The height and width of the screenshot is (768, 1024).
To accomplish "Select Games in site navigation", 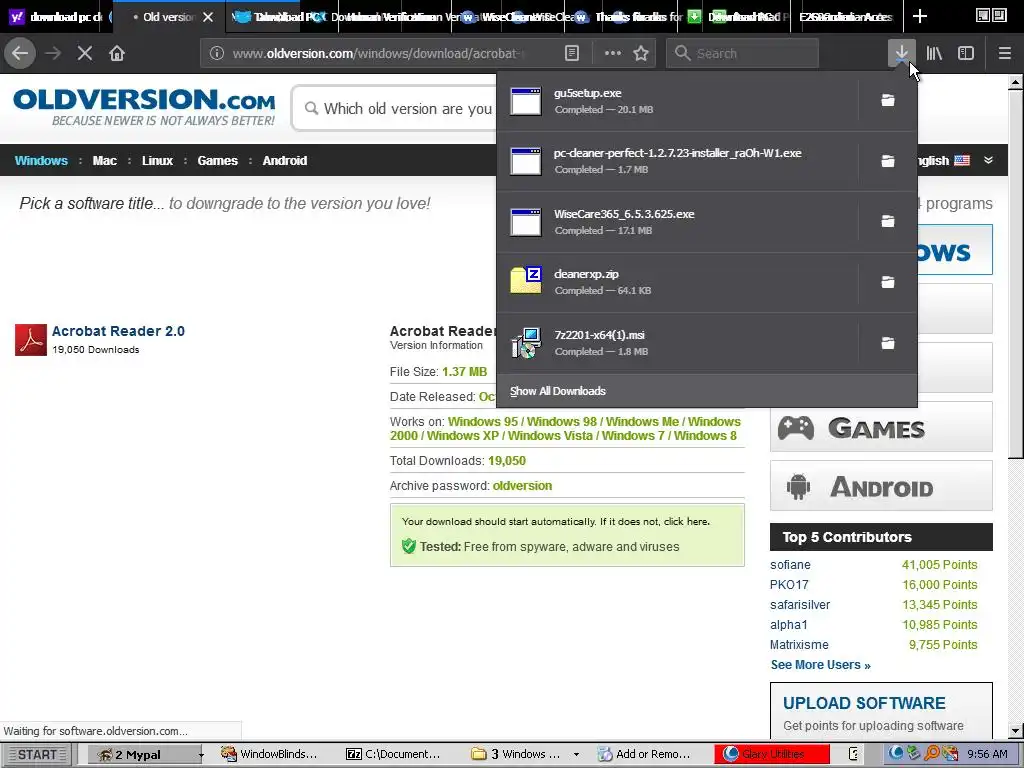I will tap(217, 161).
